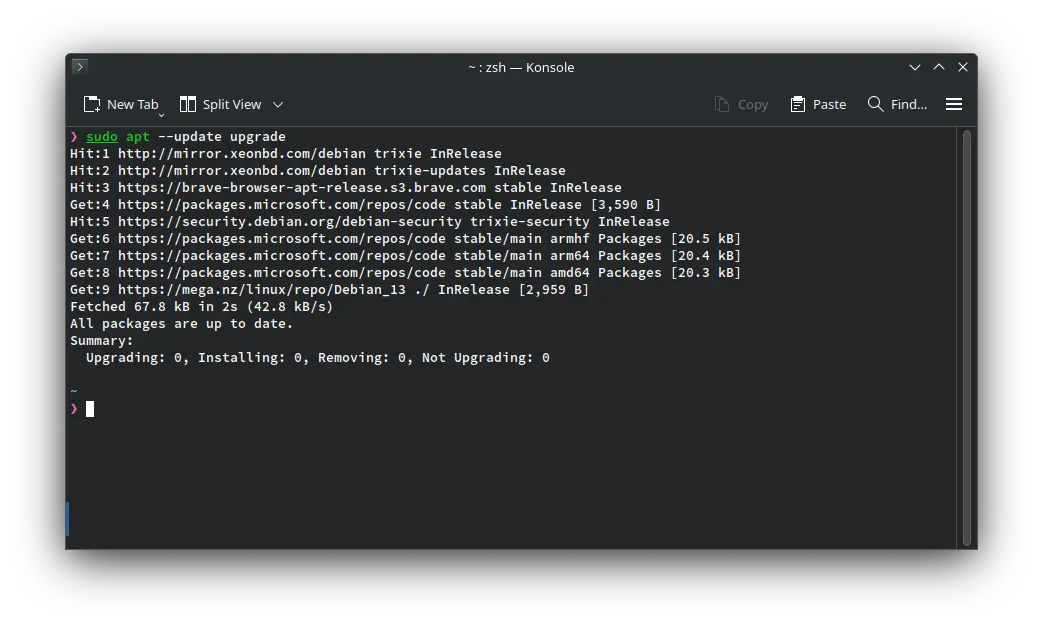Click the packages.microsoft.com armhf line

click(405, 239)
